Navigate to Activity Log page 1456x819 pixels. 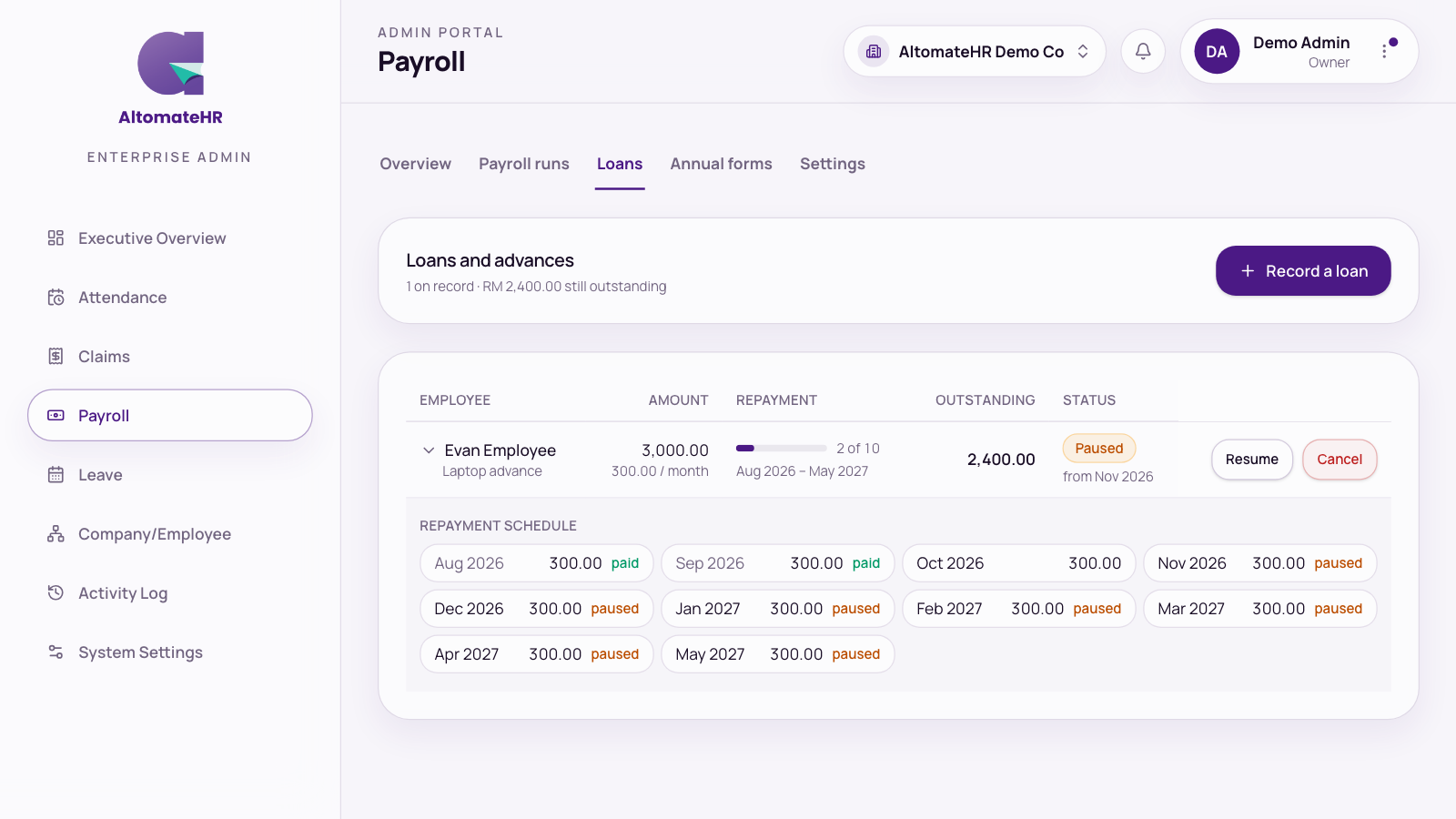(170, 593)
